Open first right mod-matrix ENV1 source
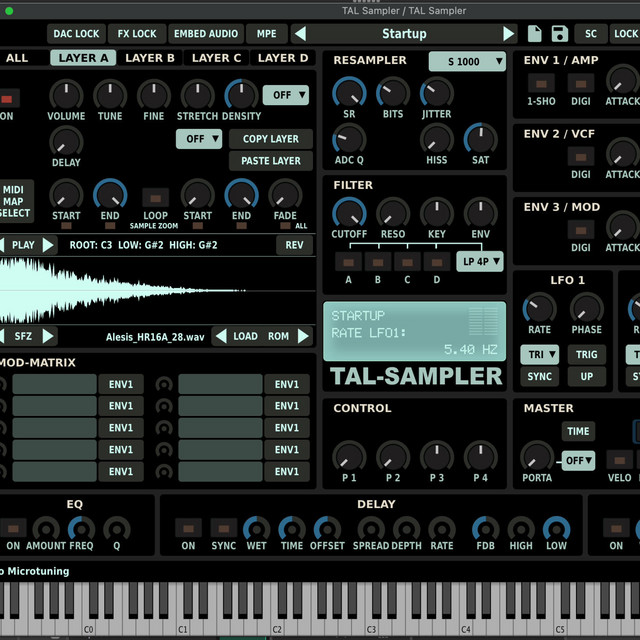The width and height of the screenshot is (640, 640). point(287,384)
